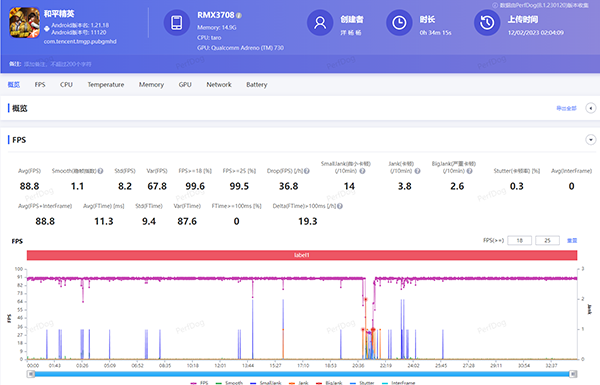Click the red label1 bar
The height and width of the screenshot is (385, 600).
pos(302,255)
